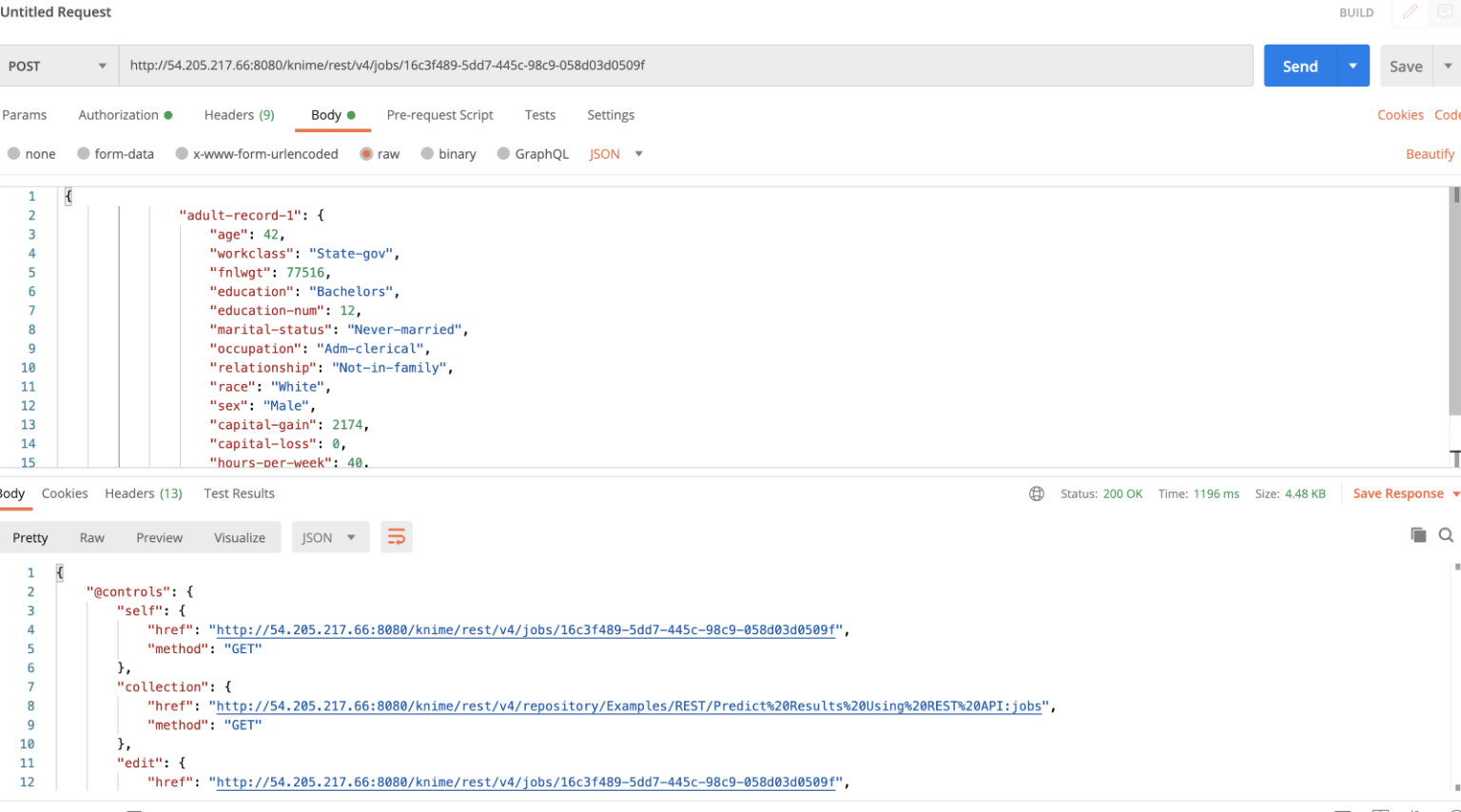1461x812 pixels.
Task: Click the request body editor scrollbar
Action: click(x=1454, y=301)
